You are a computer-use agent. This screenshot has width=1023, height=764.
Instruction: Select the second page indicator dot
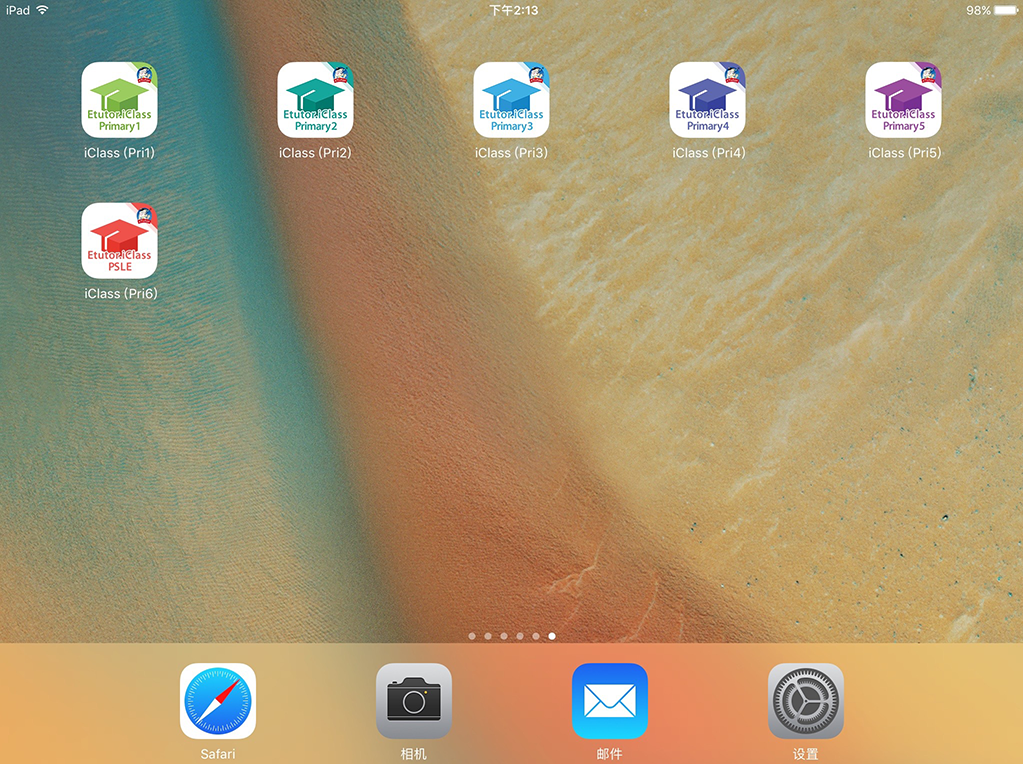click(488, 636)
